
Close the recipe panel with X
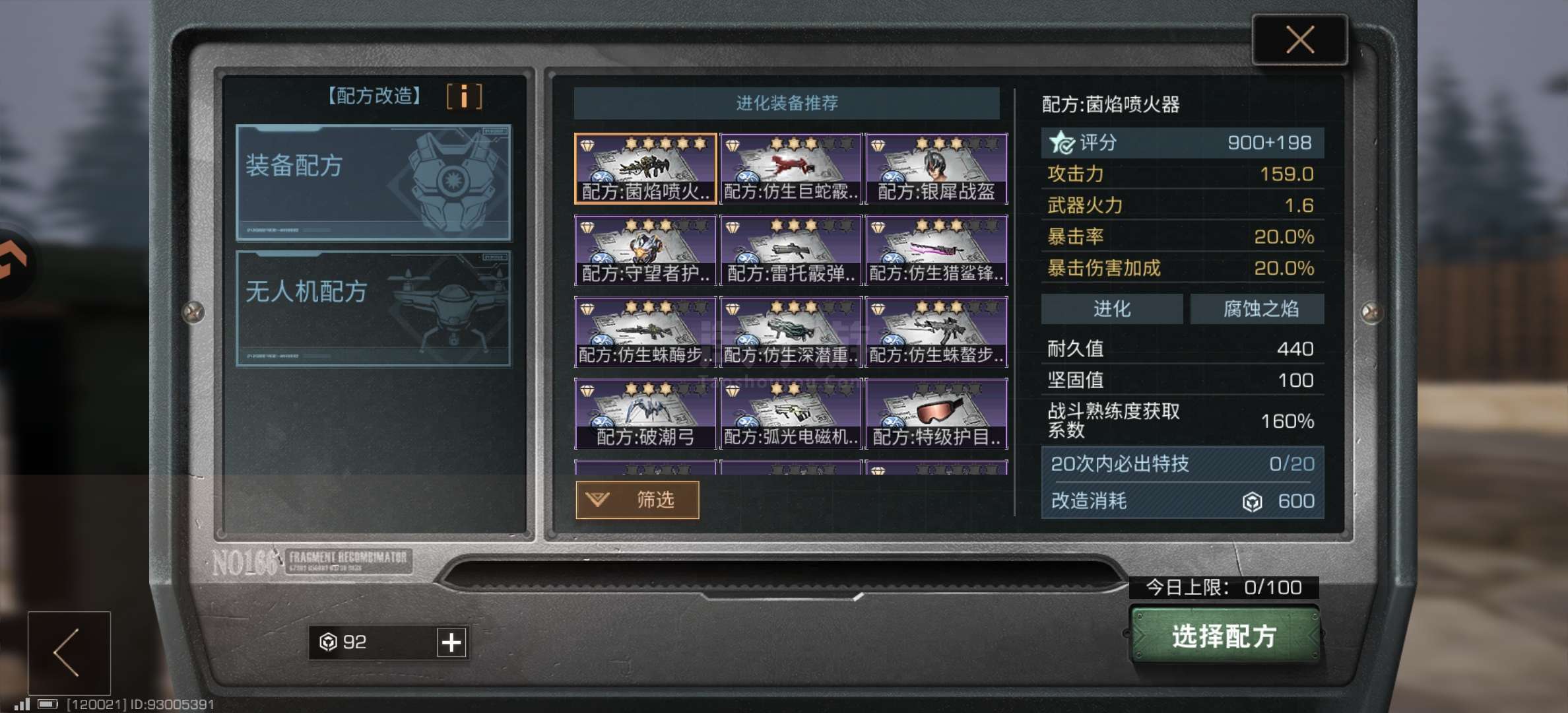1299,40
